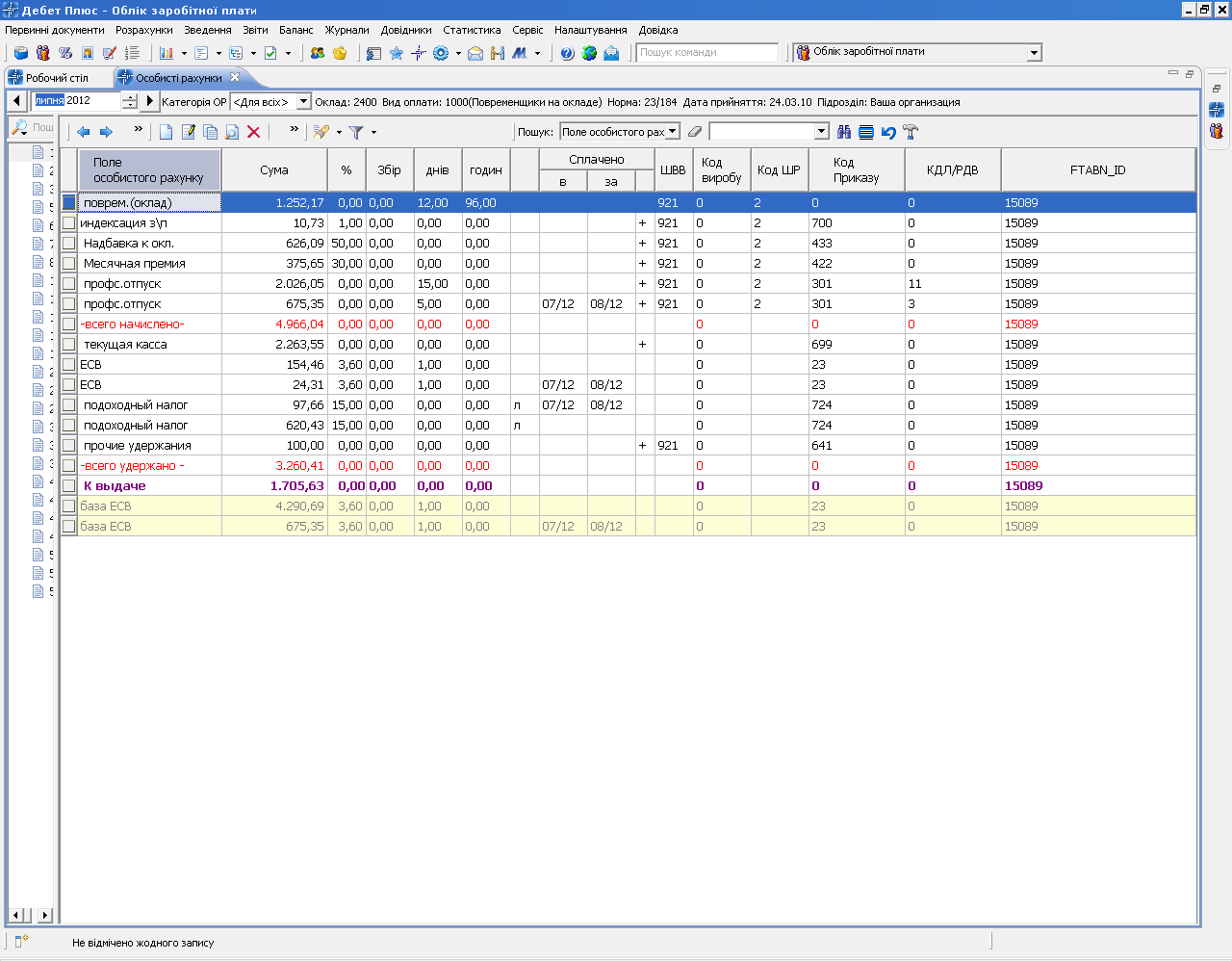The image size is (1232, 961).
Task: Open the search value combo box dropdown arrow
Action: point(821,131)
